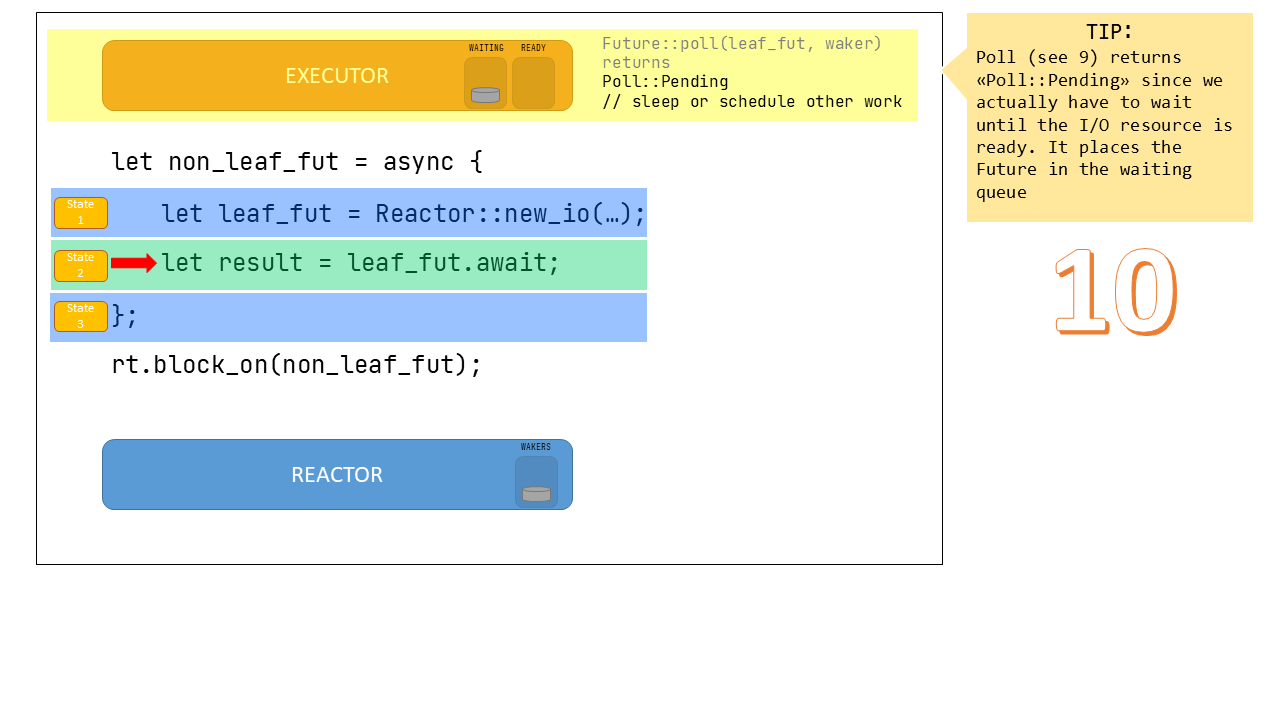Click the Poll::Pending text in yellow banner
The image size is (1280, 720).
[x=665, y=82]
